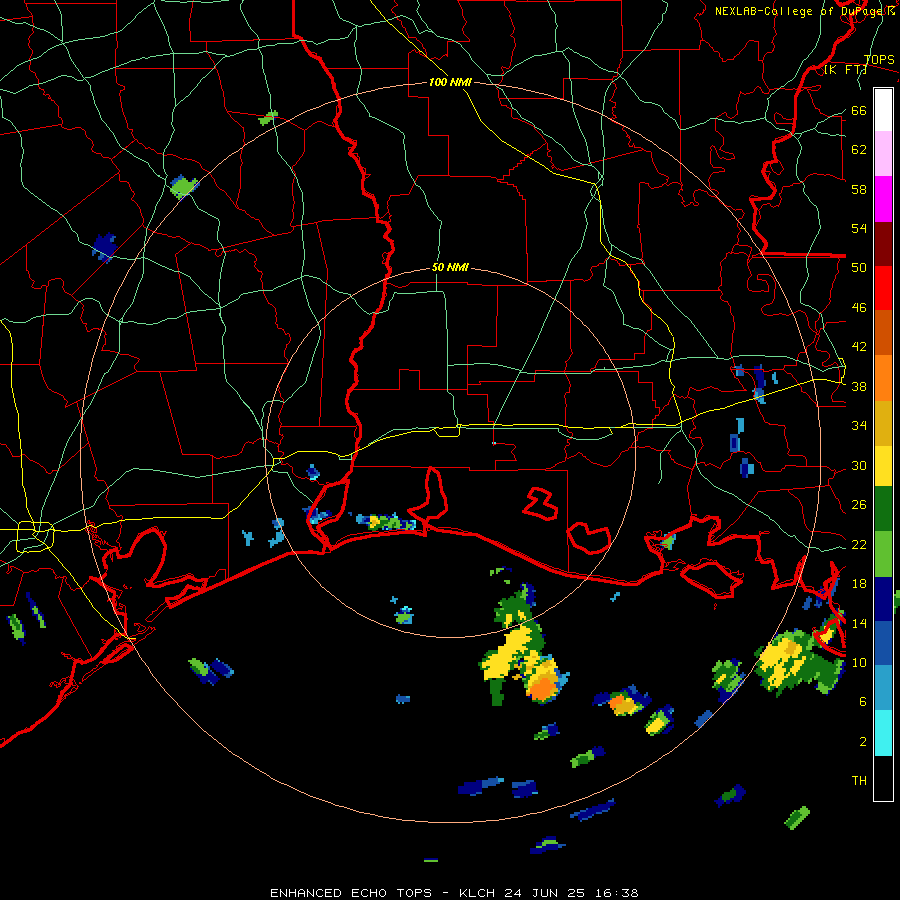Click the dark green legend swatch

(883, 509)
